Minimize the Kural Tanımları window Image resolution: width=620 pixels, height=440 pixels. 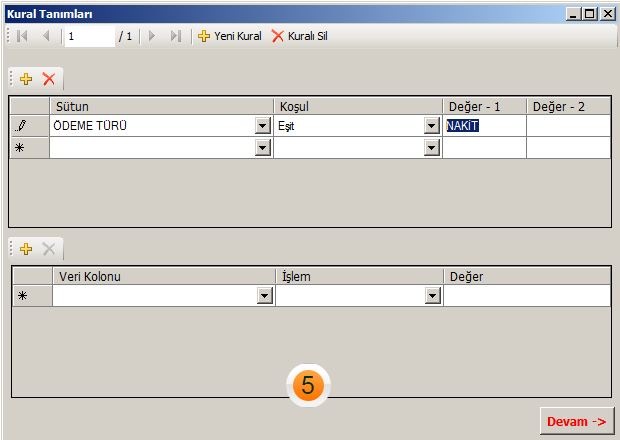(573, 14)
